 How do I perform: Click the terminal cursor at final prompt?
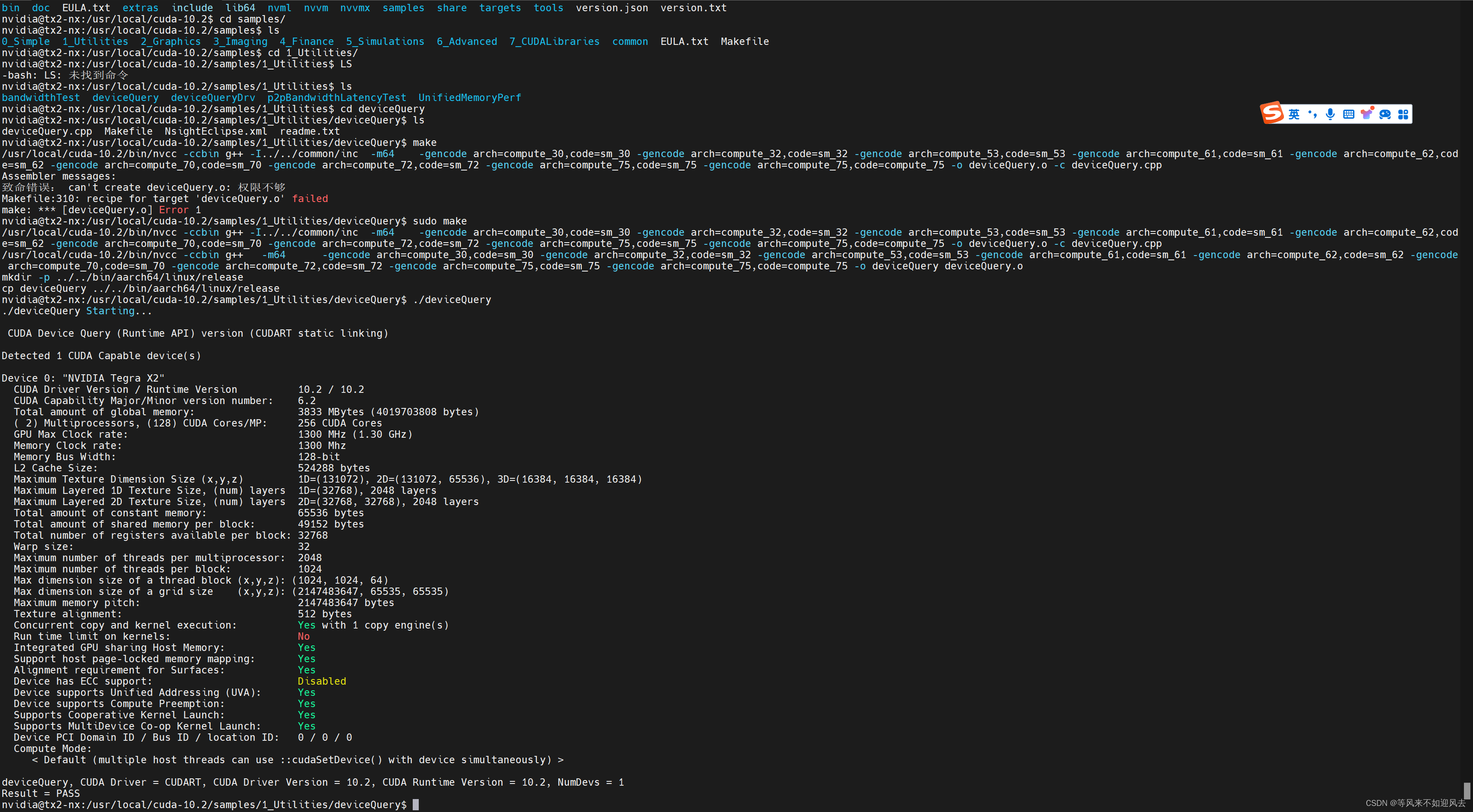pyautogui.click(x=416, y=805)
